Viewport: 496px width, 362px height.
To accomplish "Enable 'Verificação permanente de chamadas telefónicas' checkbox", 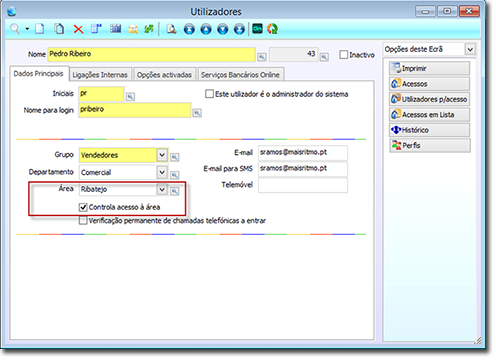I will [x=83, y=220].
